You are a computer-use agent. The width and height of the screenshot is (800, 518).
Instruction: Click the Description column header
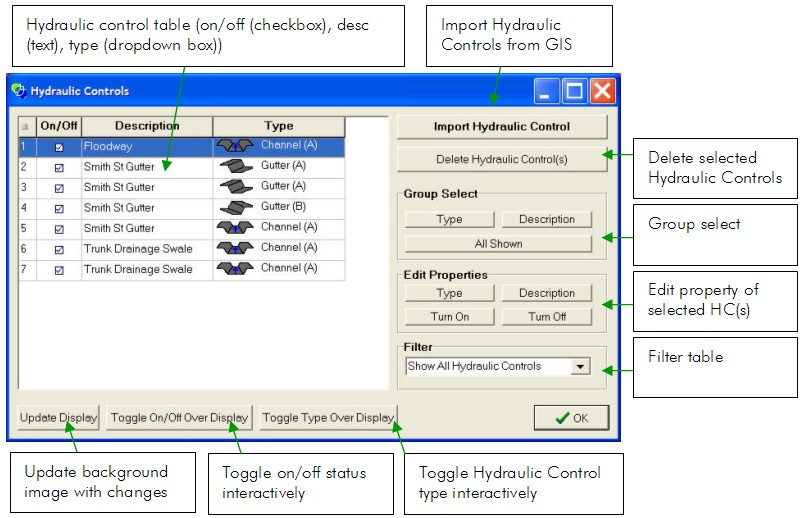(x=147, y=126)
